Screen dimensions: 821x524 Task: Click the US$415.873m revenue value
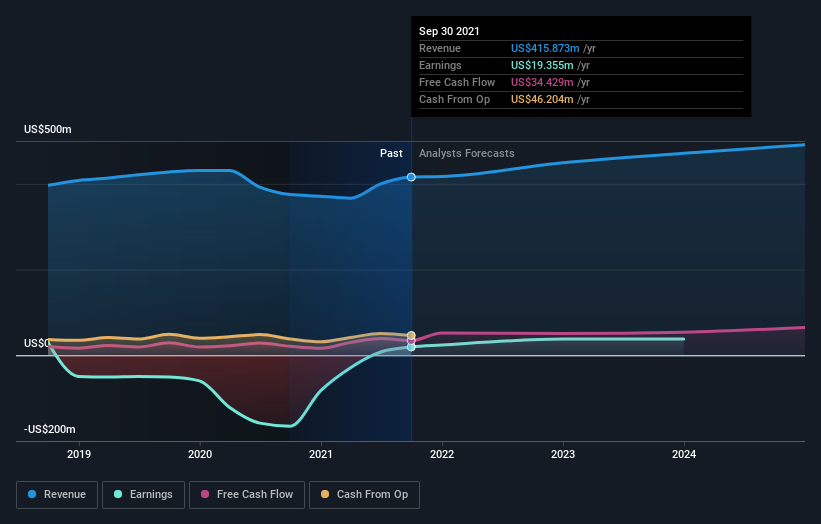[545, 48]
